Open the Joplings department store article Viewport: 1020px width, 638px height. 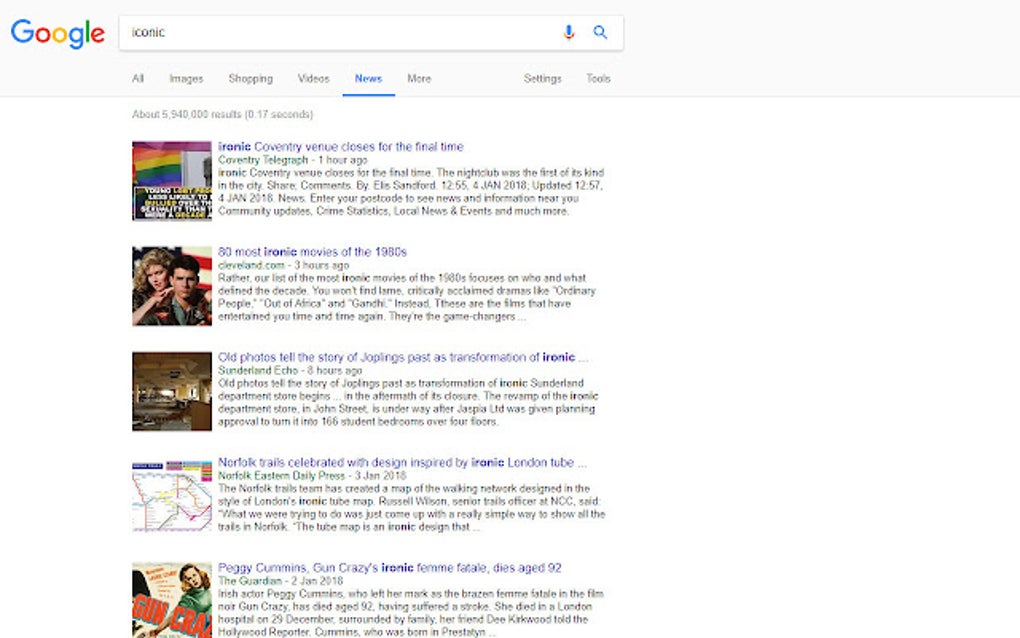pos(406,357)
